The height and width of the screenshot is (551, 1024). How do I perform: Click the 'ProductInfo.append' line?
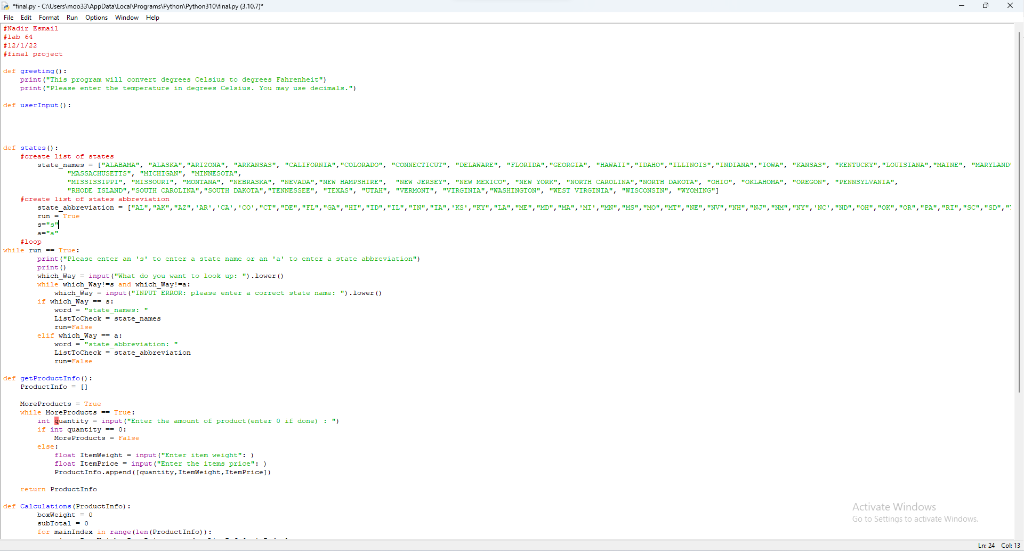[163, 472]
